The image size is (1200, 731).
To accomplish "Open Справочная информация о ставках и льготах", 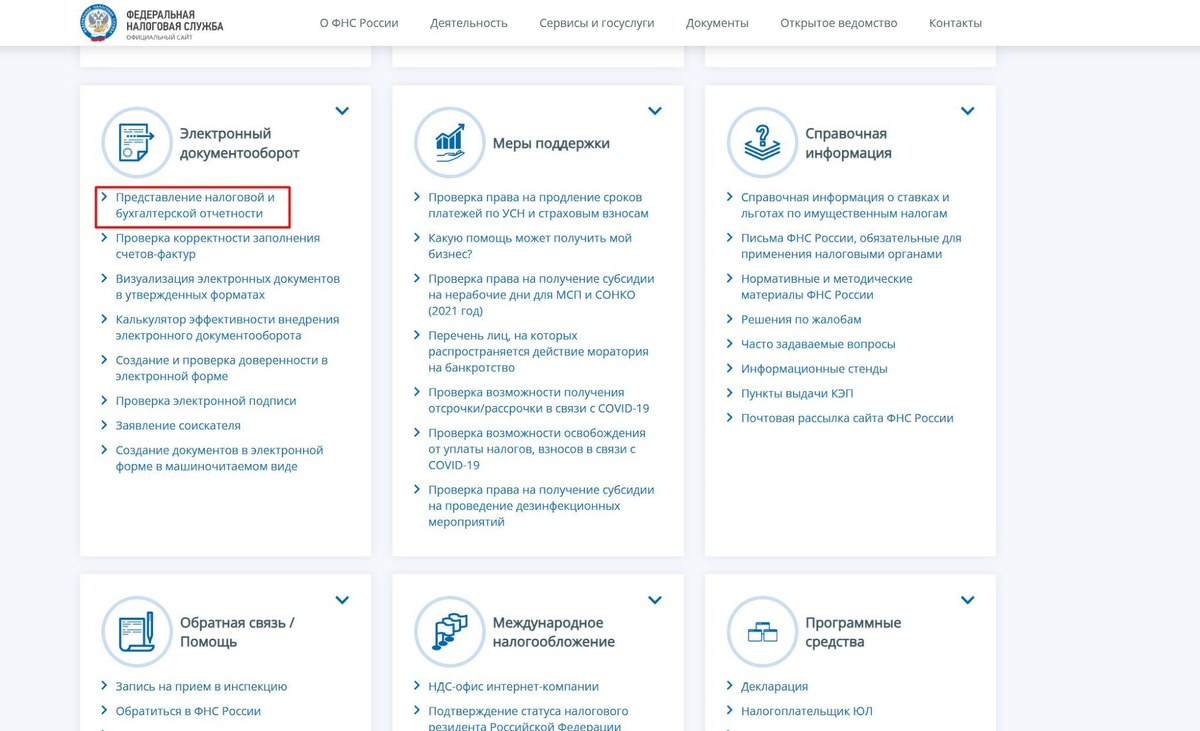I will 845,205.
